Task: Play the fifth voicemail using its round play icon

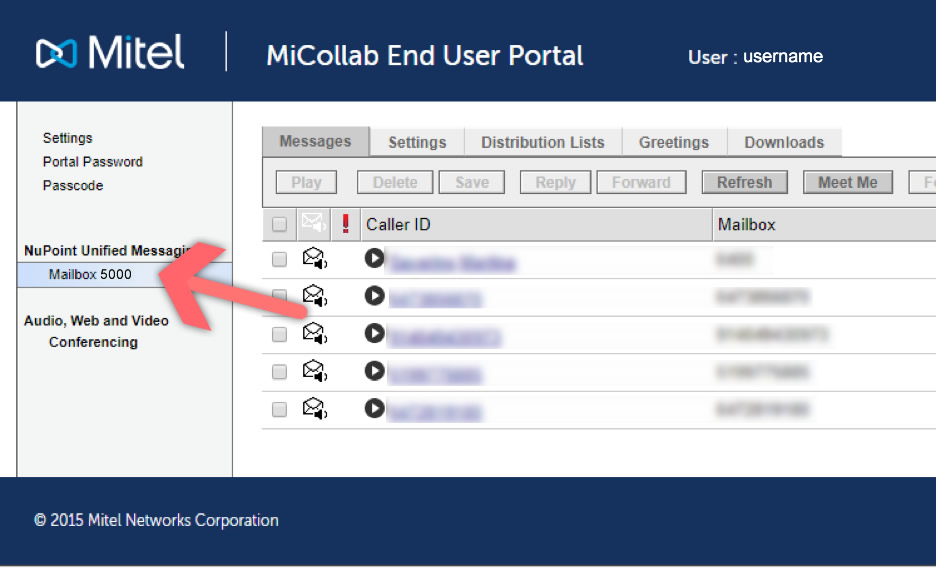Action: 374,408
